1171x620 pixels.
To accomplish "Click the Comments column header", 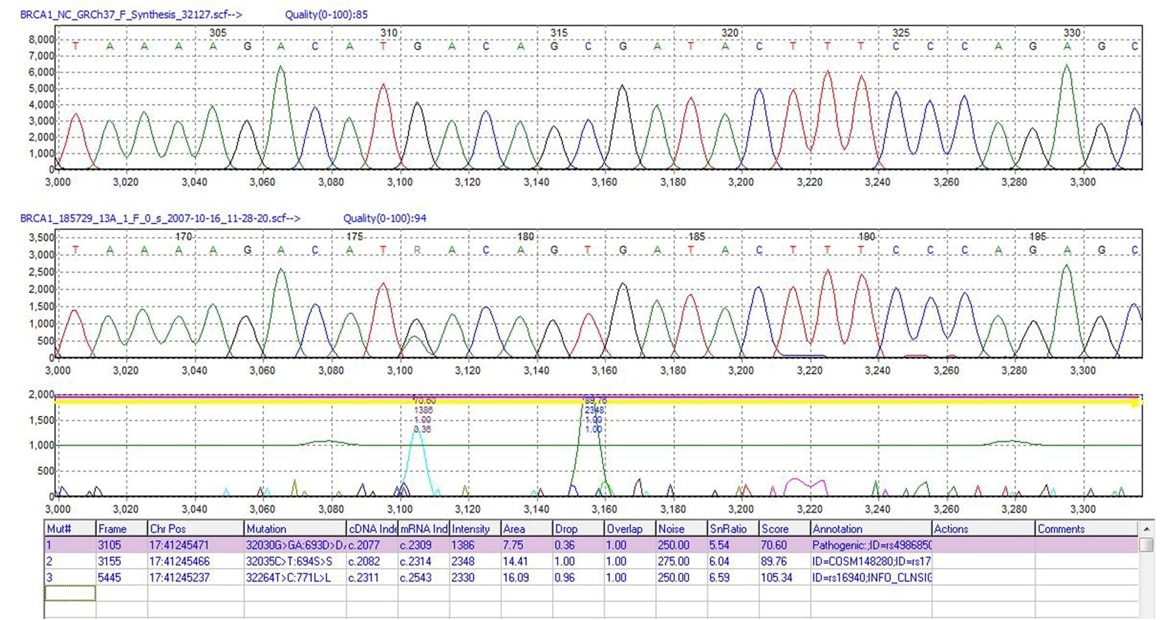I will pyautogui.click(x=1086, y=528).
